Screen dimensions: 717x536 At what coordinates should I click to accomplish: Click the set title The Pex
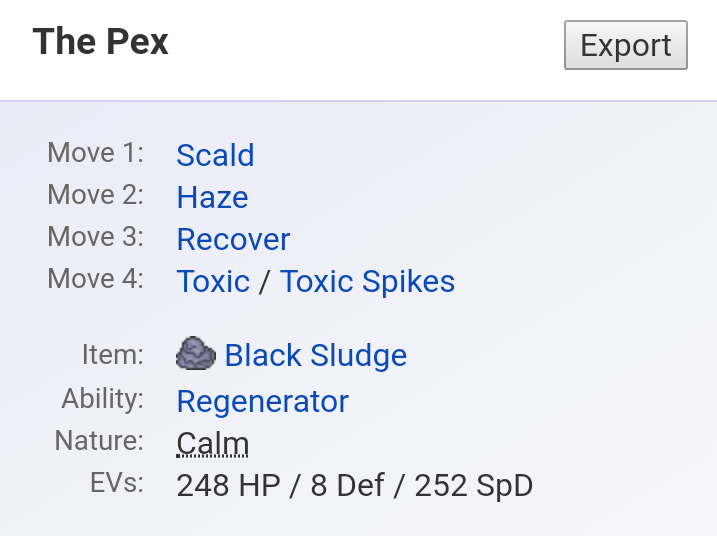click(x=100, y=42)
